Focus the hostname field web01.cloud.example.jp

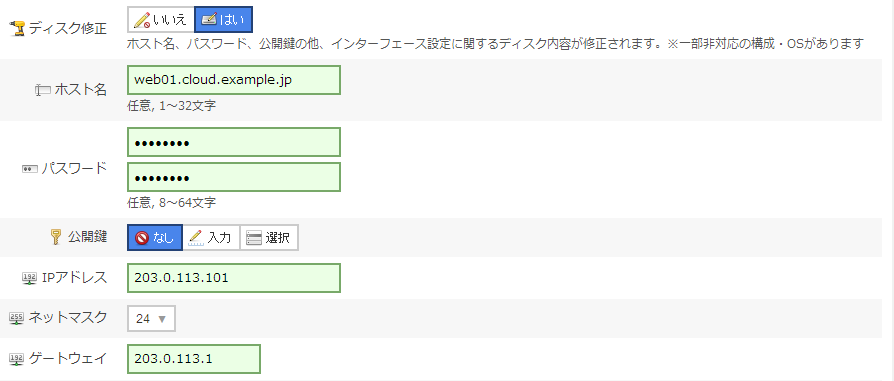point(234,80)
